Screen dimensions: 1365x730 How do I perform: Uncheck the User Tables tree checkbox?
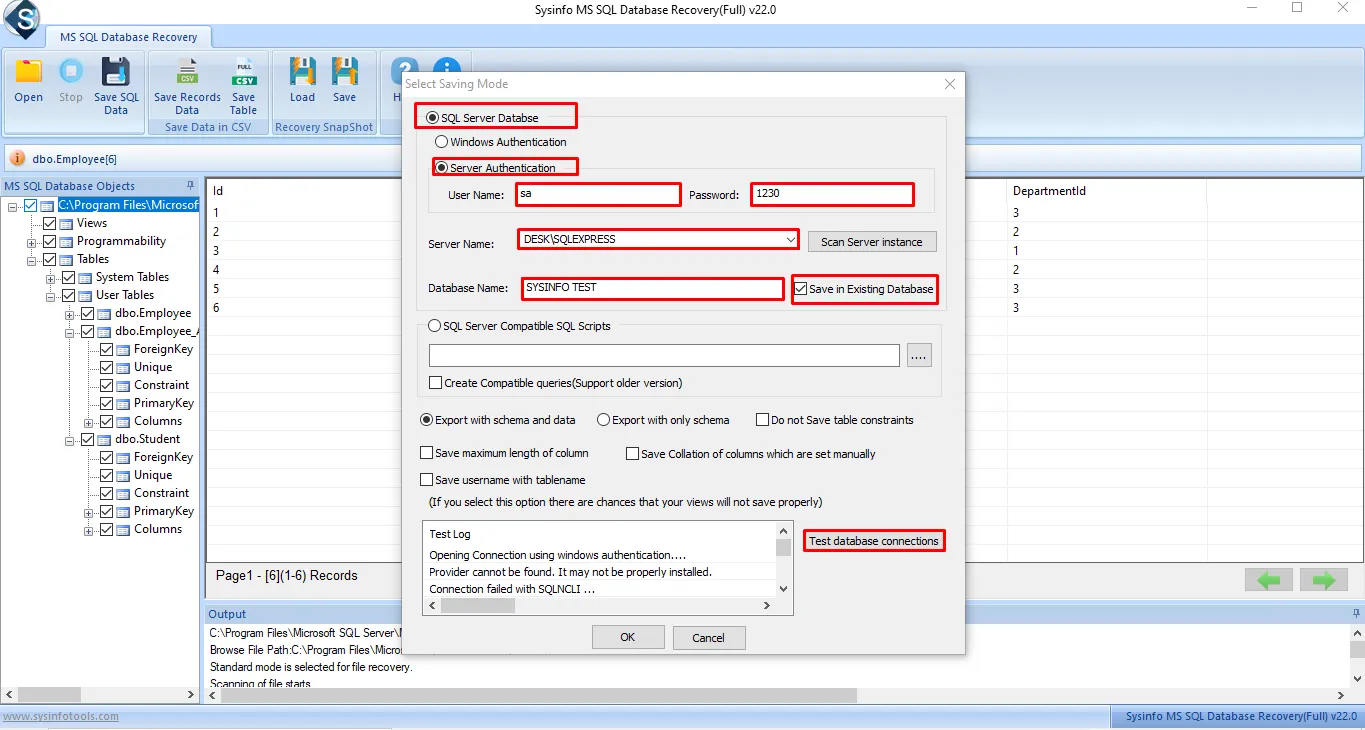(x=68, y=295)
